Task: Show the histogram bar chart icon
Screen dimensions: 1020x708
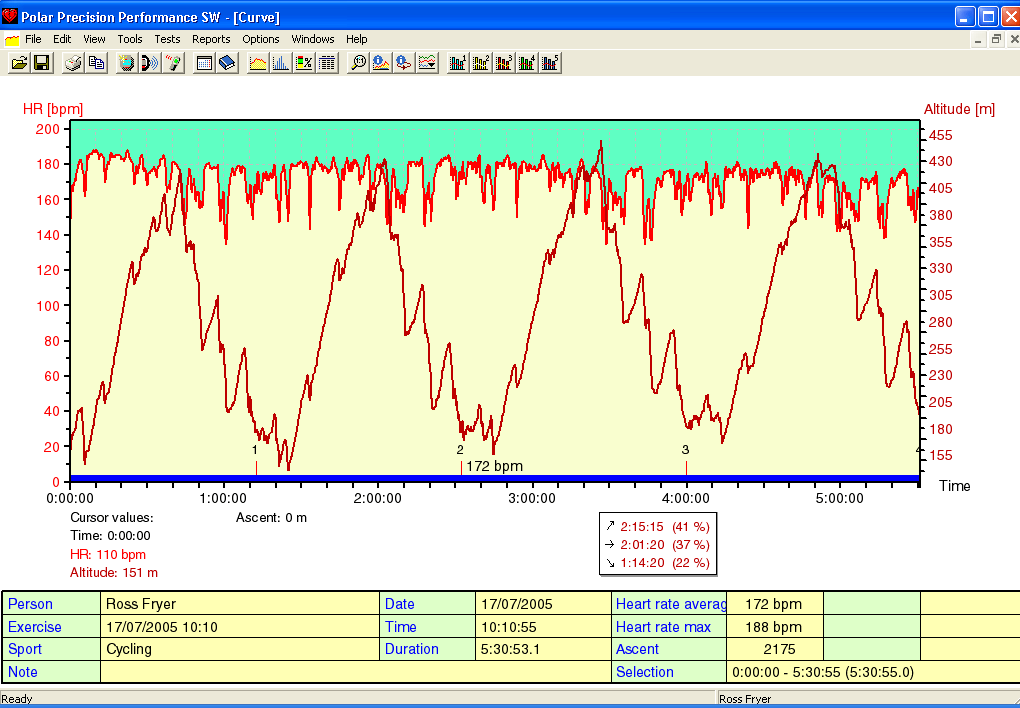Action: 281,63
